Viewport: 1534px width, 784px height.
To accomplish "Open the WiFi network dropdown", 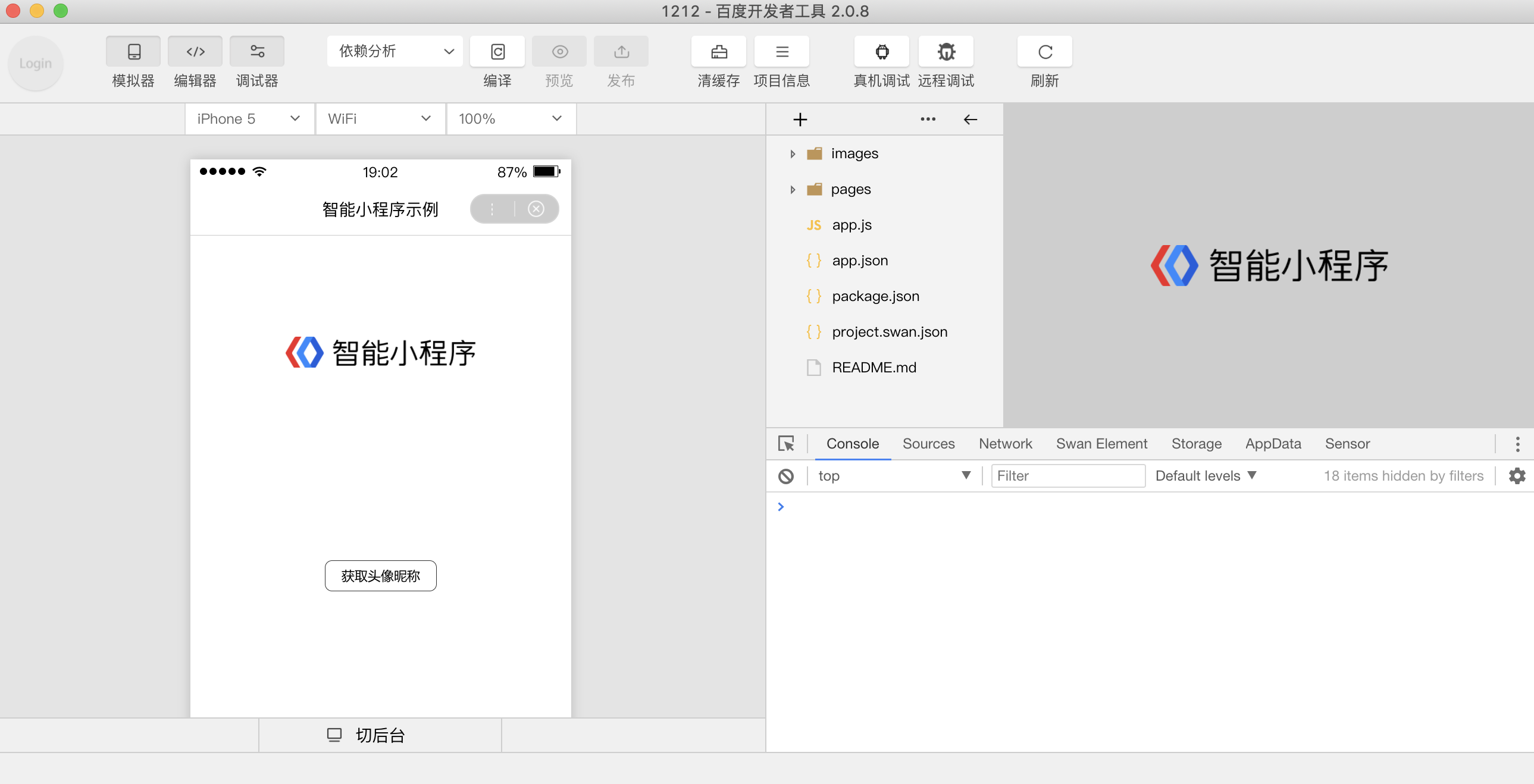I will tap(380, 119).
